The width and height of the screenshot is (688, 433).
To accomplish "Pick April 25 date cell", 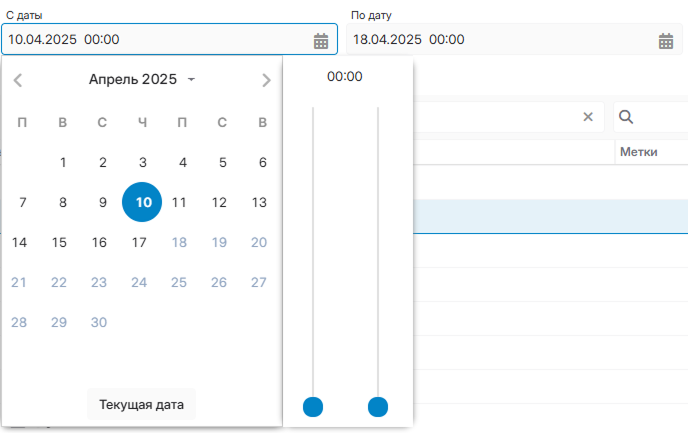I will tap(179, 282).
